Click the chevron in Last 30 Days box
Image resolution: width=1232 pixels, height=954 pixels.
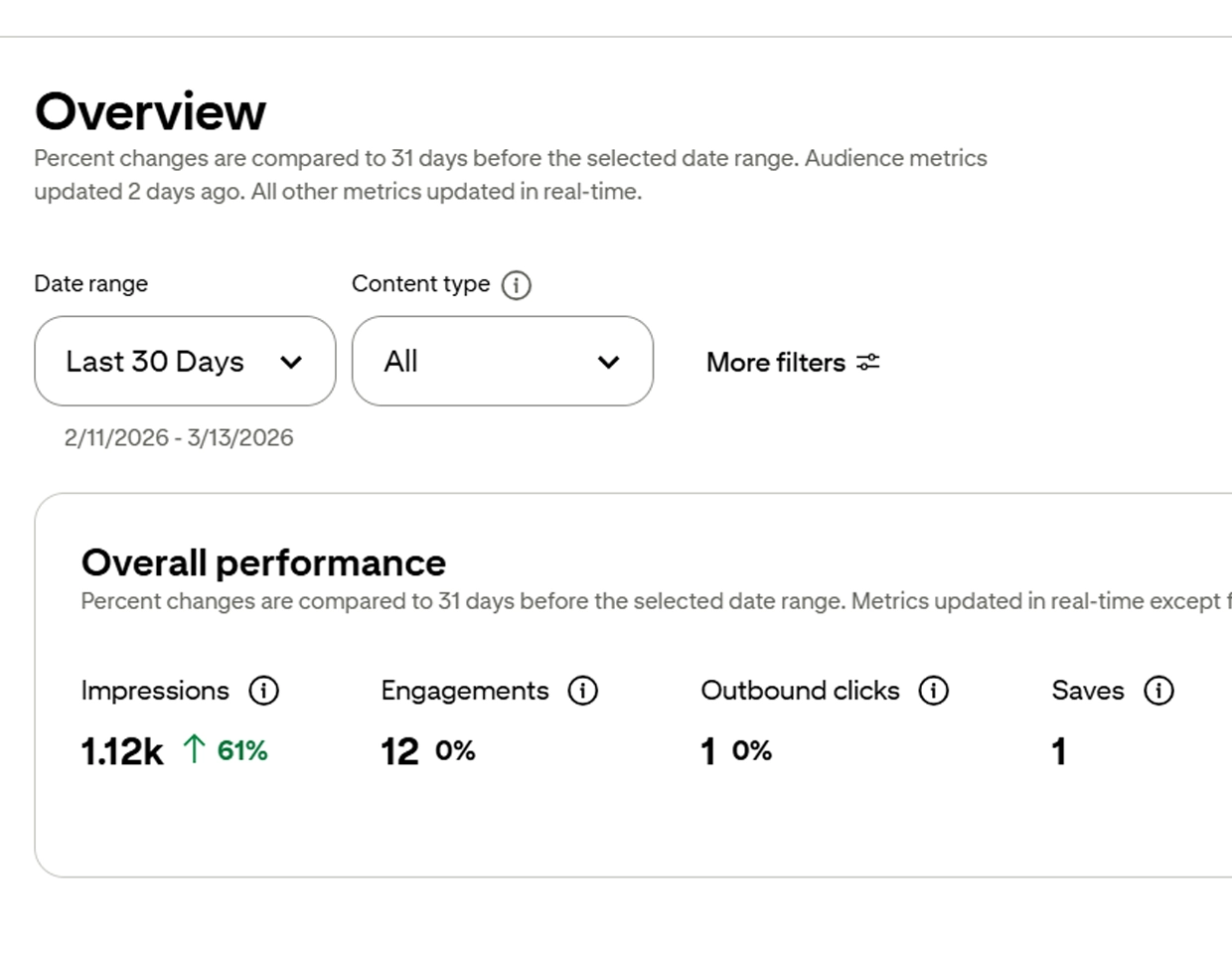pos(291,363)
